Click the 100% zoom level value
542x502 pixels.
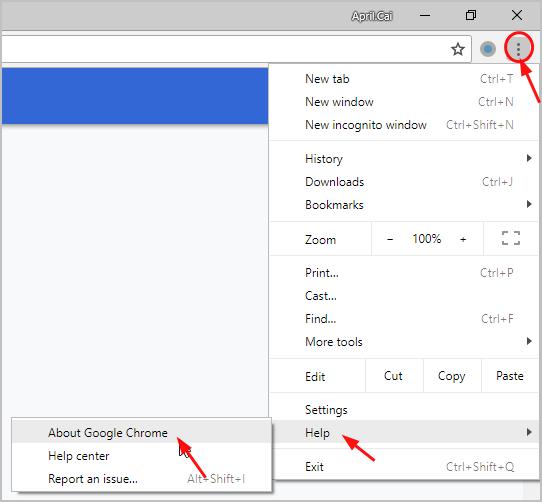pos(427,239)
